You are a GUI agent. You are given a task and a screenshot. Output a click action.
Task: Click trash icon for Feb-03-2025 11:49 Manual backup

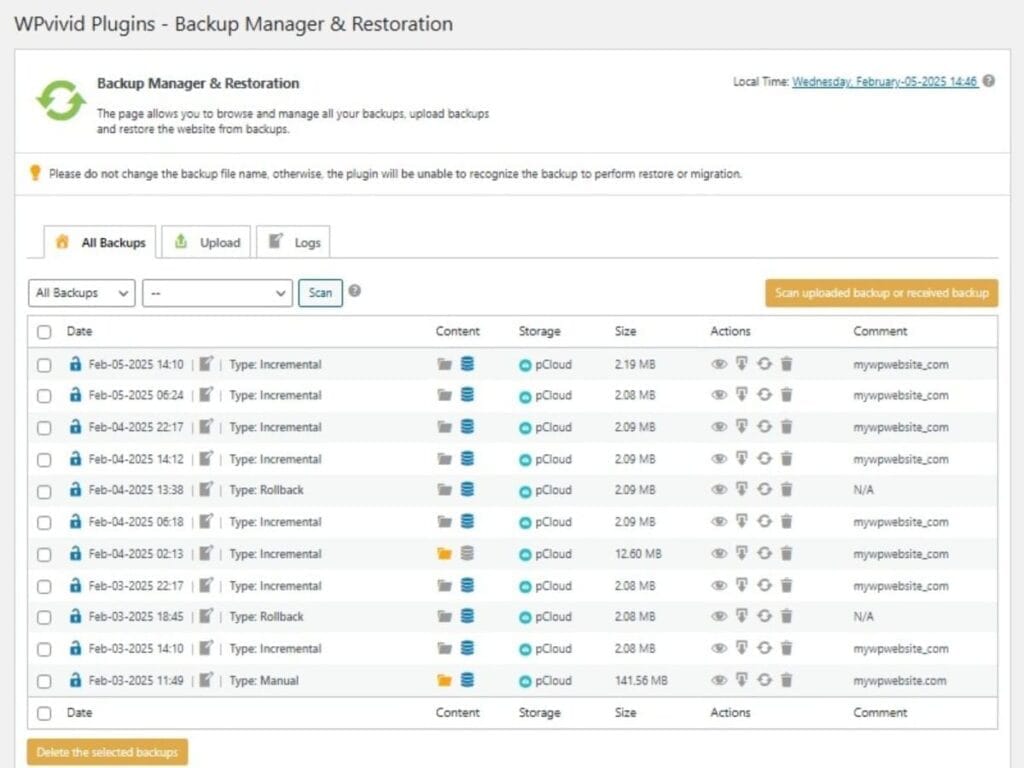coord(787,681)
